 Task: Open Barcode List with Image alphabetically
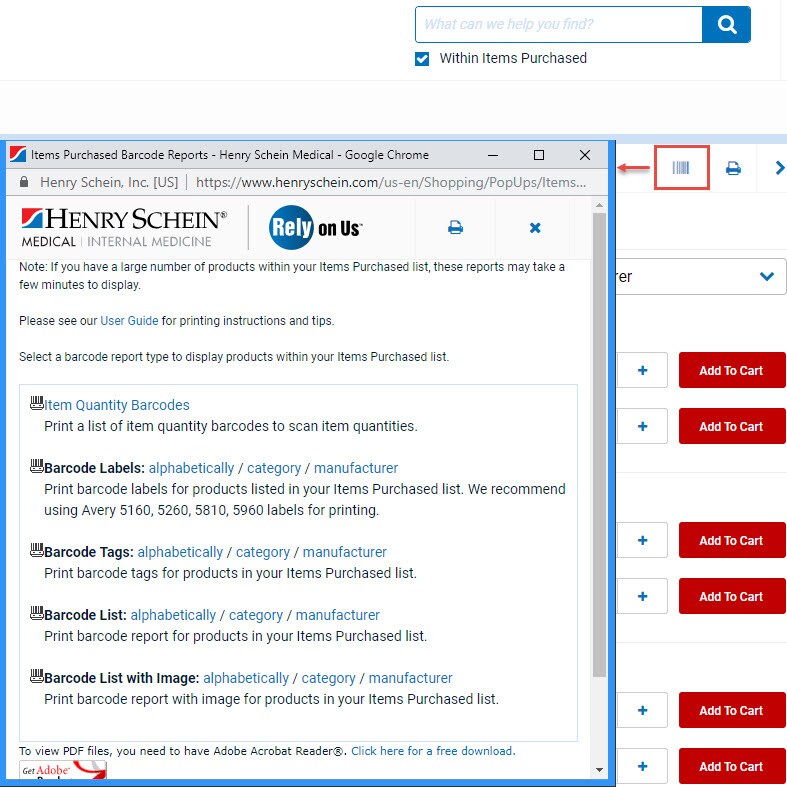click(x=246, y=678)
